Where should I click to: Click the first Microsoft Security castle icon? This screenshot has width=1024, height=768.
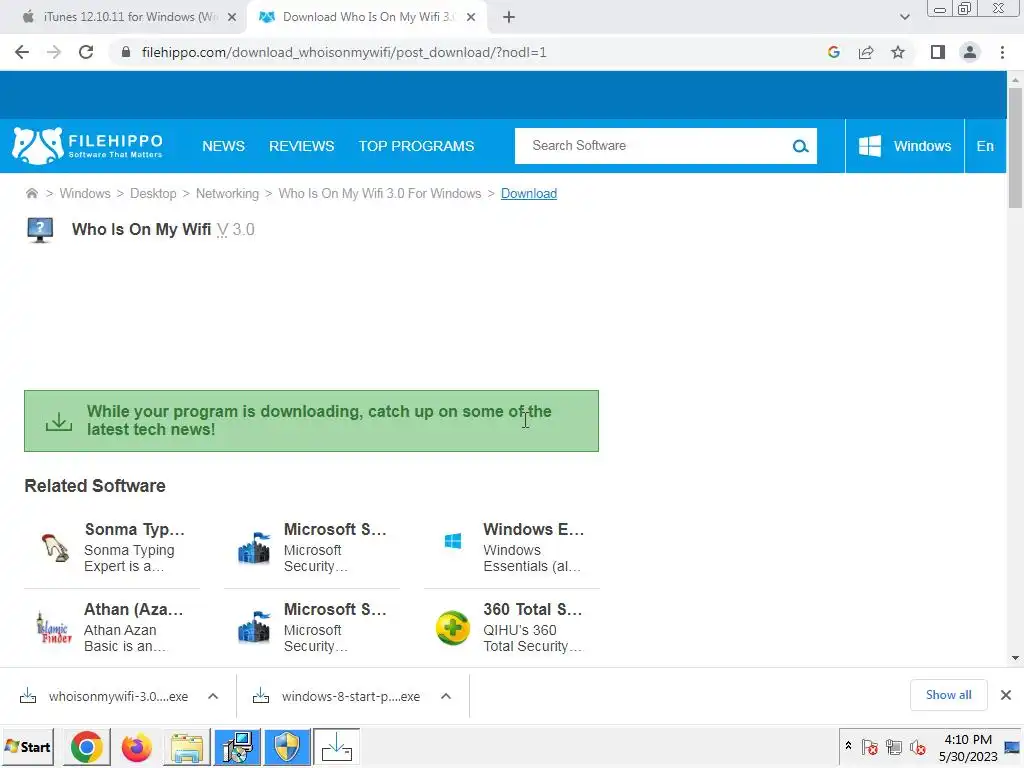254,547
